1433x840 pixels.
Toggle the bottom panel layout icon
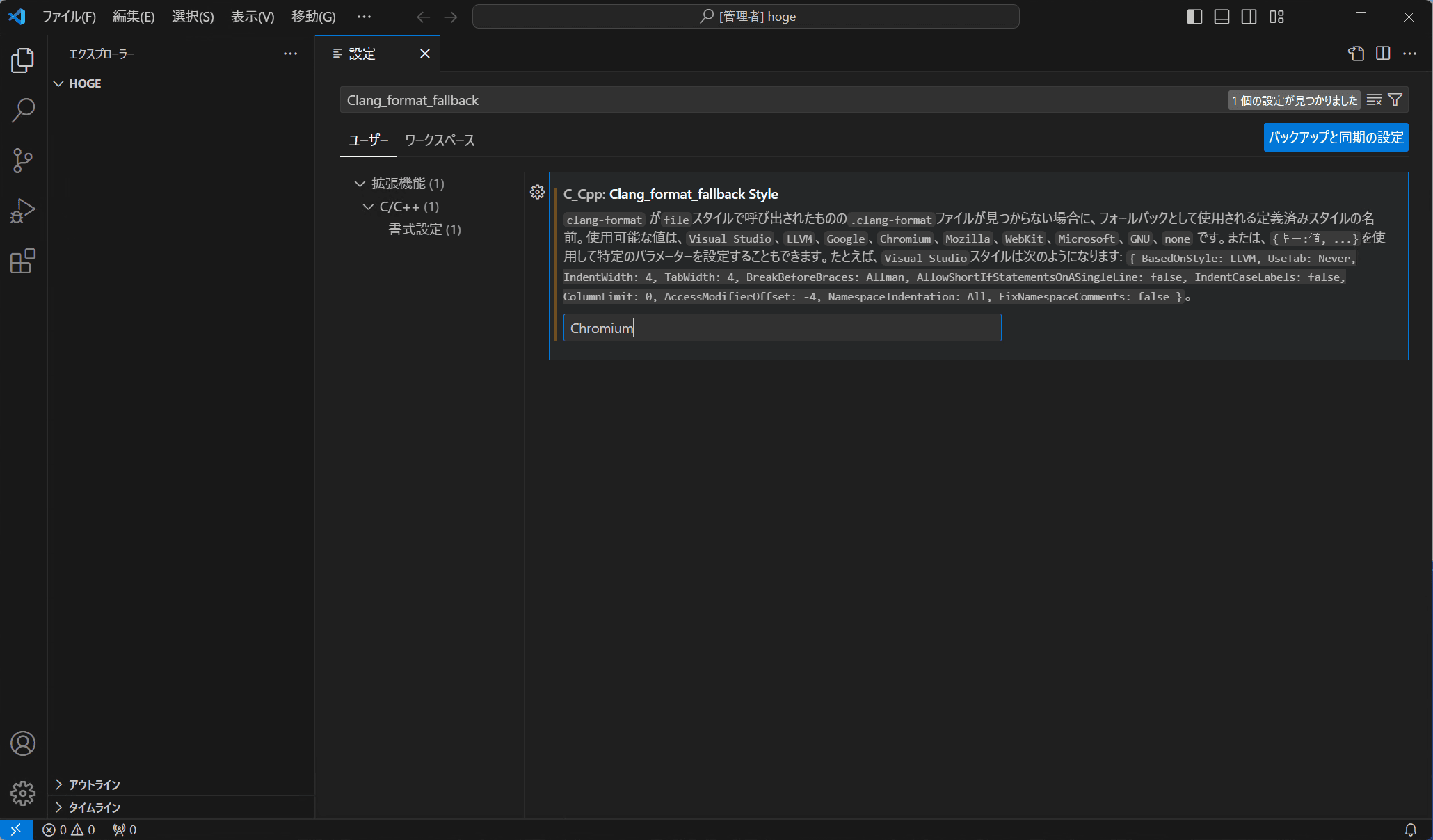point(1222,17)
